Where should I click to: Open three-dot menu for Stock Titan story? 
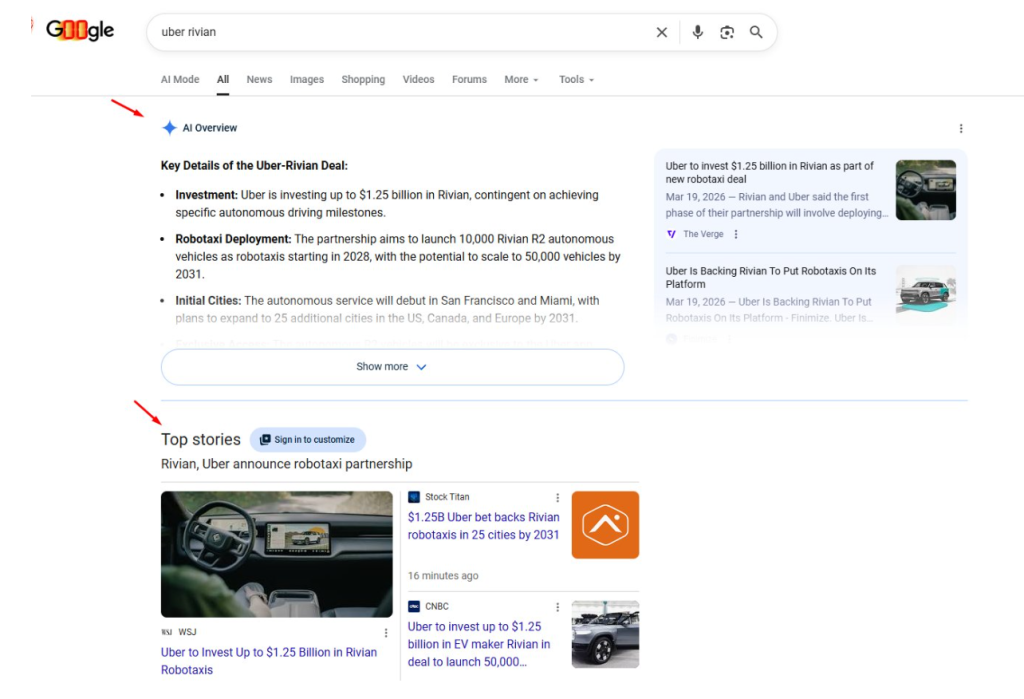[x=558, y=497]
